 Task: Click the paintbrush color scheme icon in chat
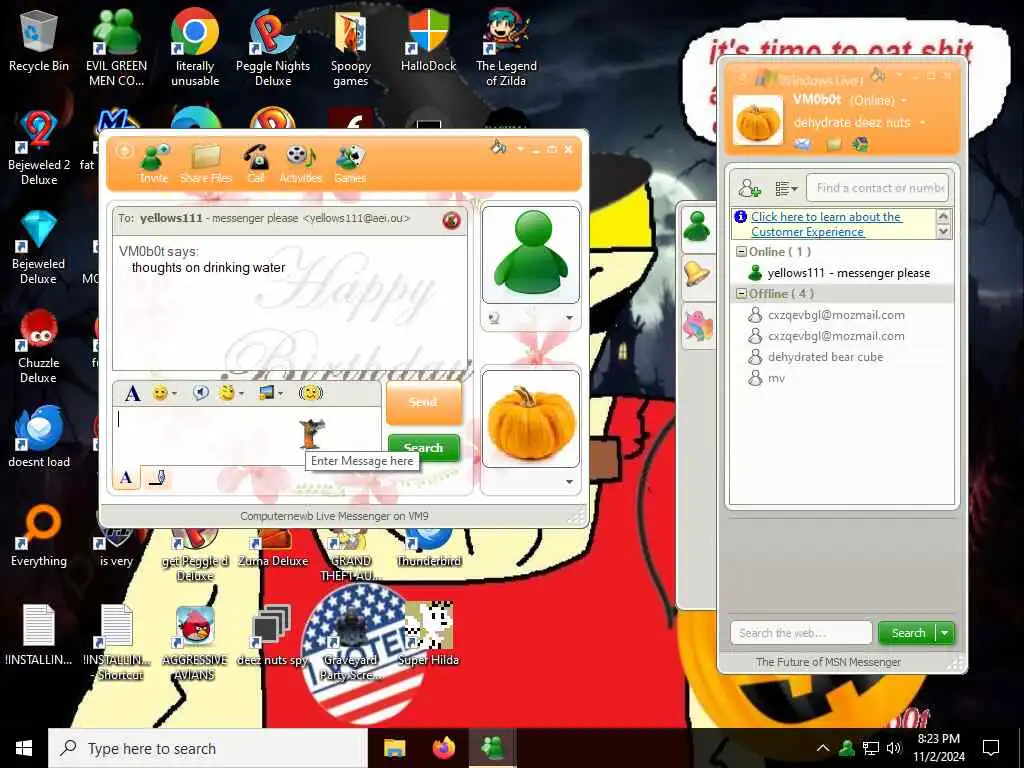[x=499, y=147]
